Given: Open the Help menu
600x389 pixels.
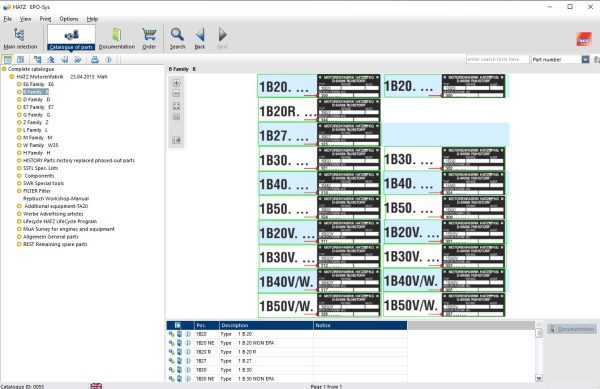Looking at the screenshot, I should pos(92,19).
